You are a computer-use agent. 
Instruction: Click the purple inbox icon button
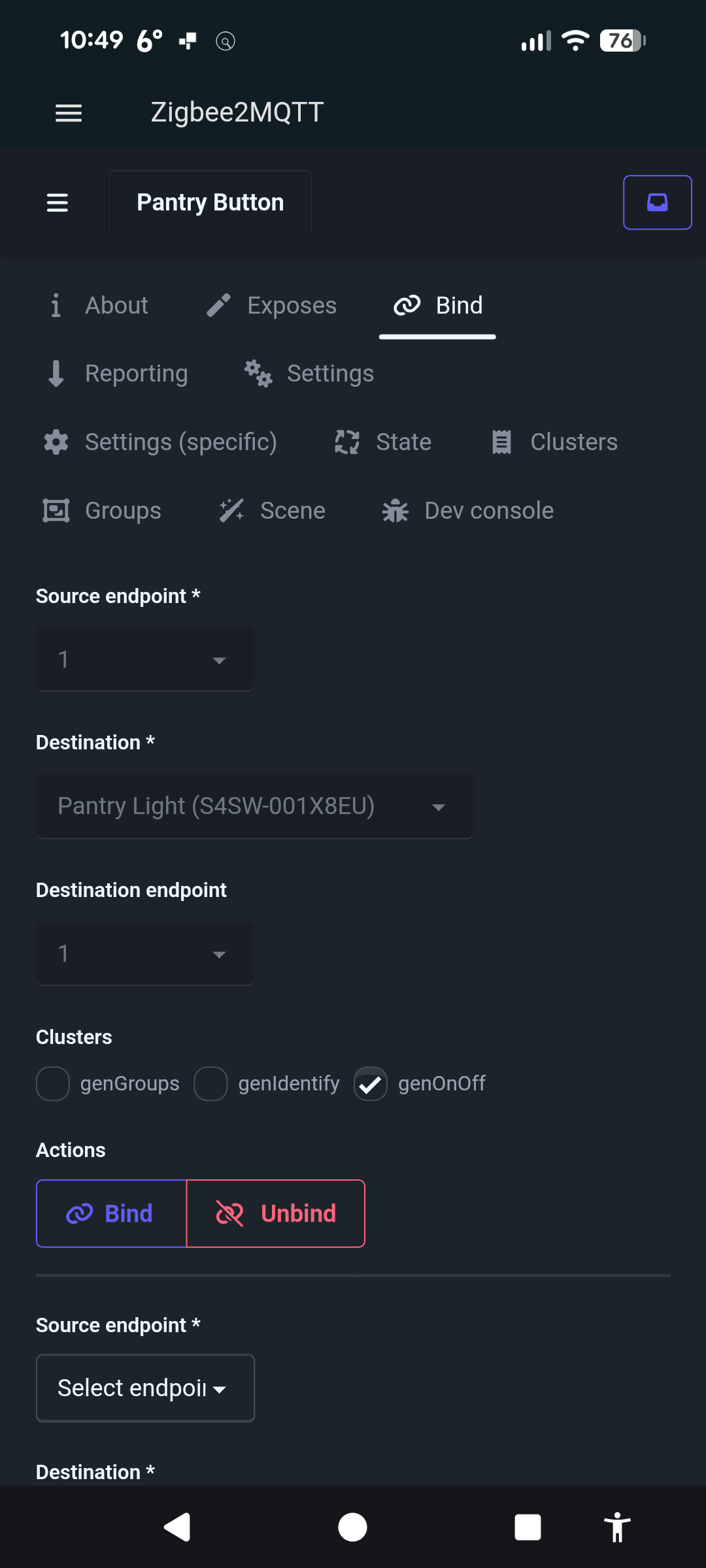(x=657, y=203)
